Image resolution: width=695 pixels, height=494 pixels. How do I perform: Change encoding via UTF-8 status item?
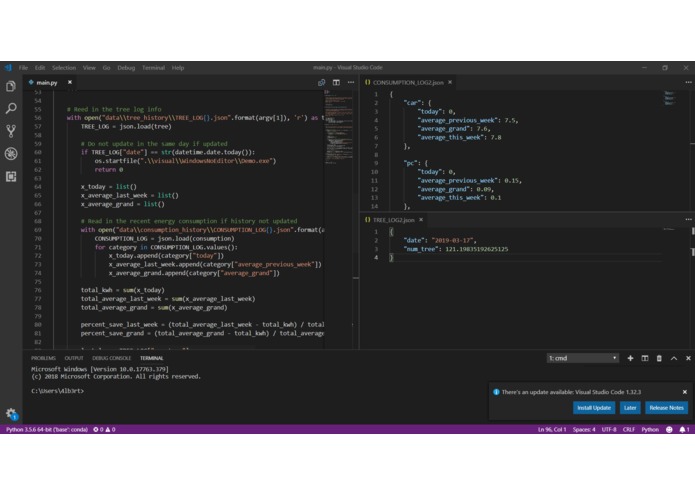[x=609, y=429]
